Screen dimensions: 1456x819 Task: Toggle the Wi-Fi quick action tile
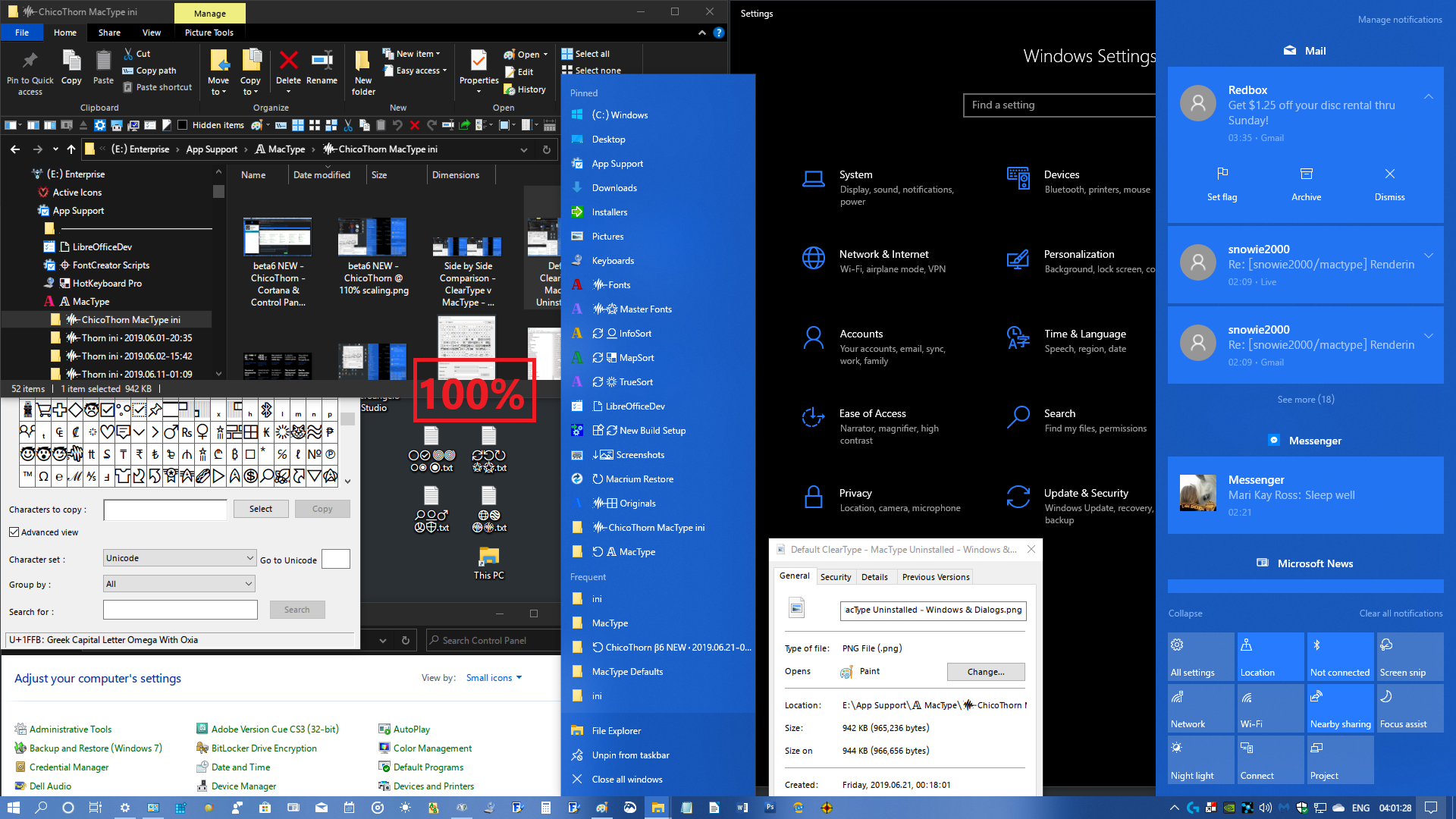(x=1269, y=708)
